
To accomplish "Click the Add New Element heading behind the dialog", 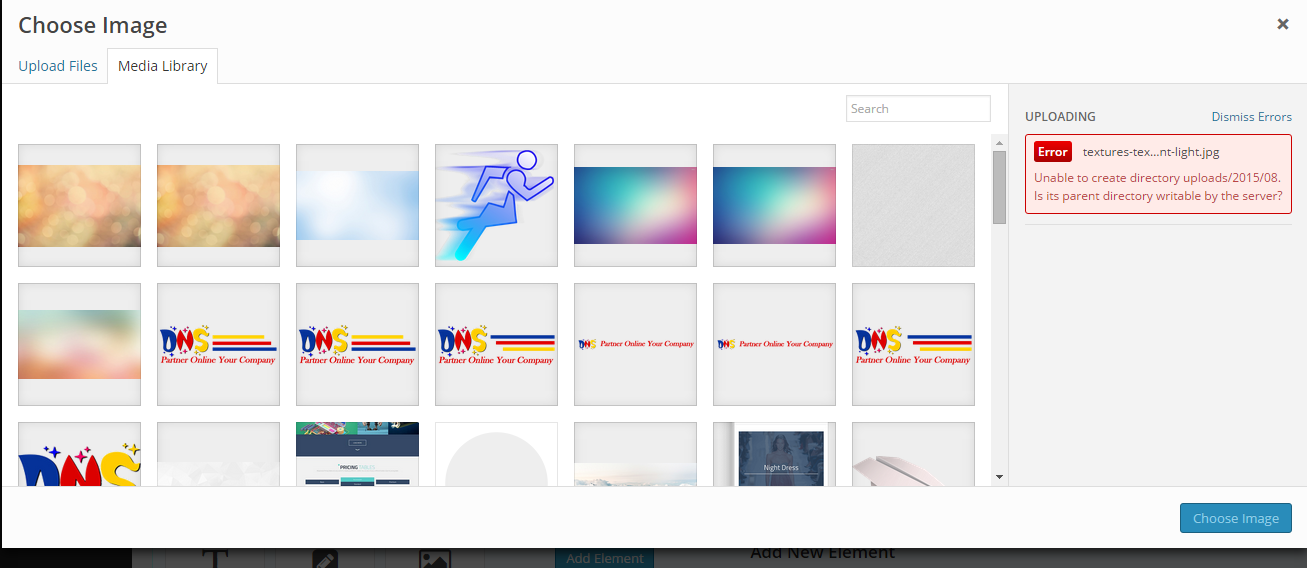I will (822, 553).
